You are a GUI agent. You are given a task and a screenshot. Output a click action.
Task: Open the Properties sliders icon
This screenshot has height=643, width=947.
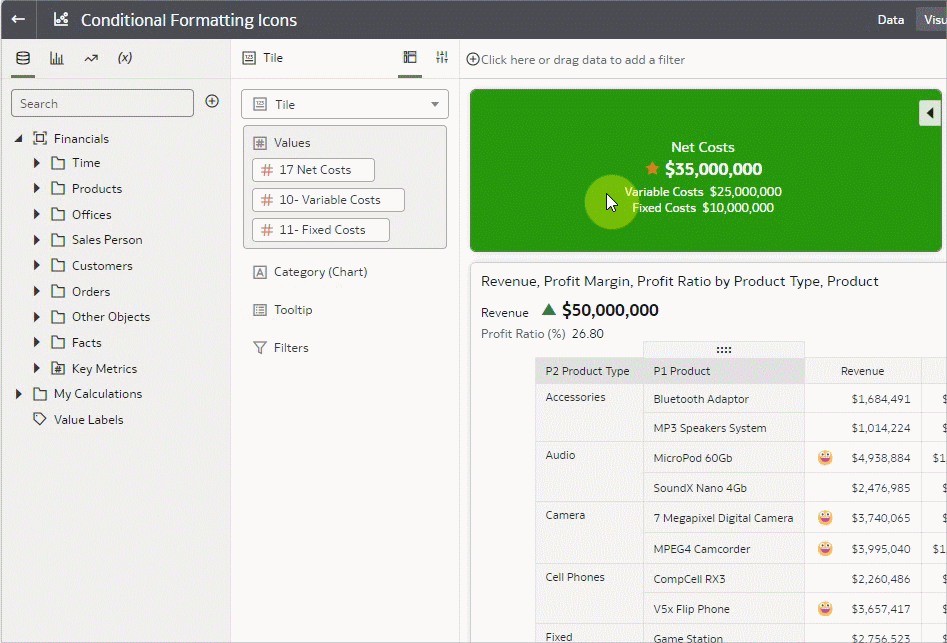pyautogui.click(x=442, y=57)
